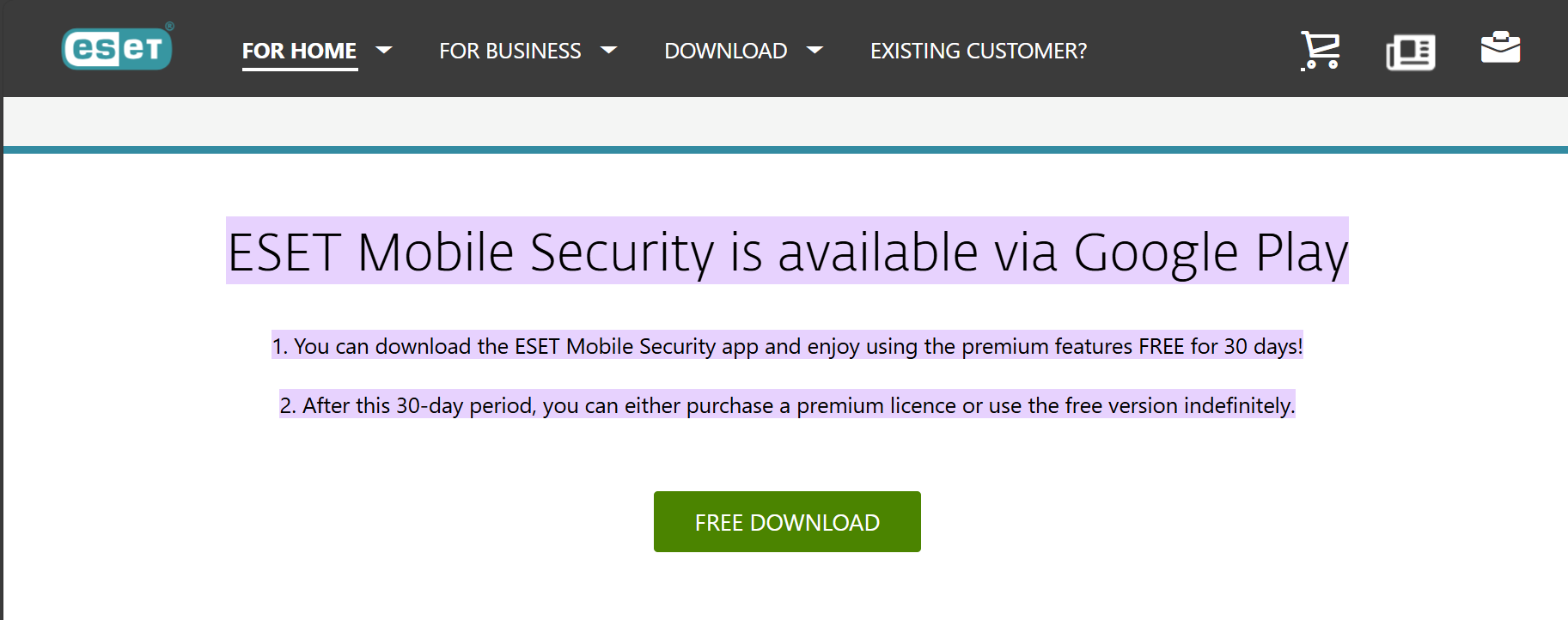Screen dimensions: 1568x620
Task: Click the briefcase icon in the header
Action: 1500,48
